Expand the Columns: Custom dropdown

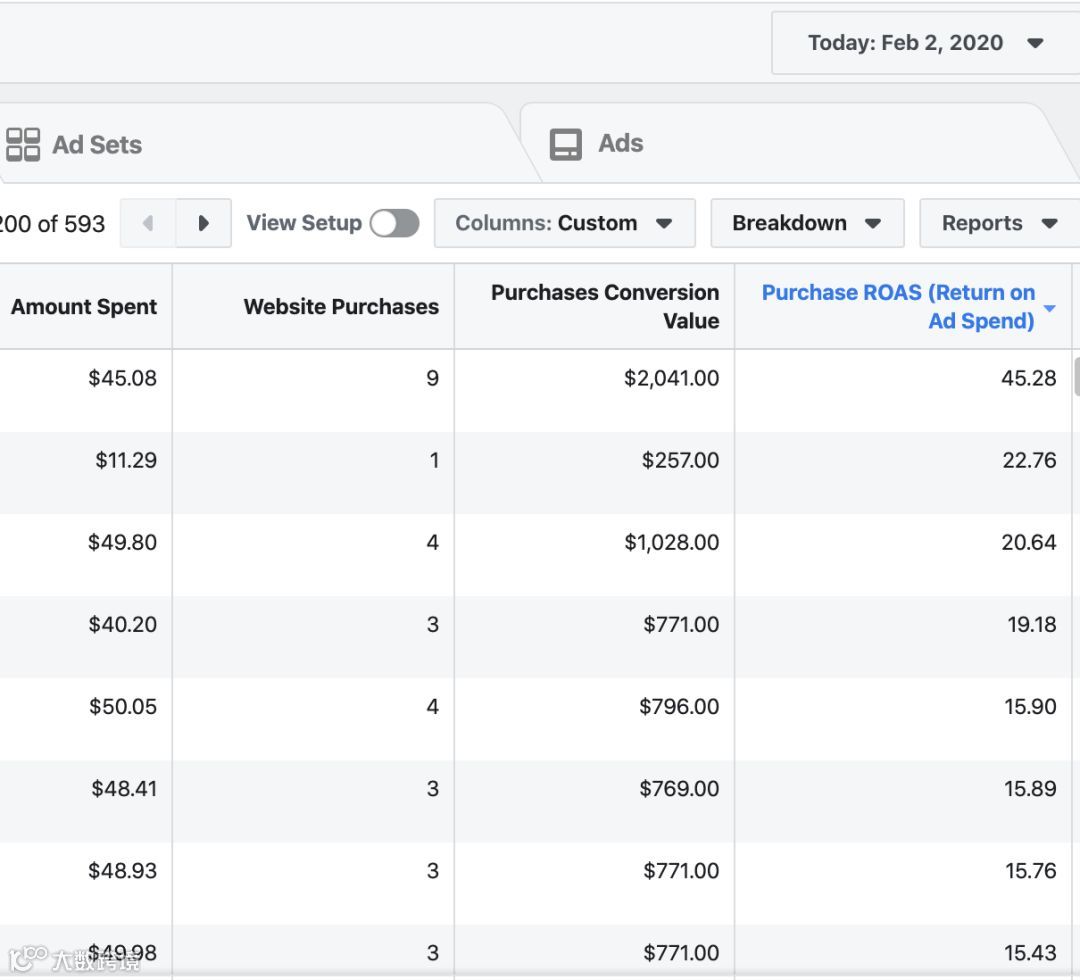click(x=564, y=223)
